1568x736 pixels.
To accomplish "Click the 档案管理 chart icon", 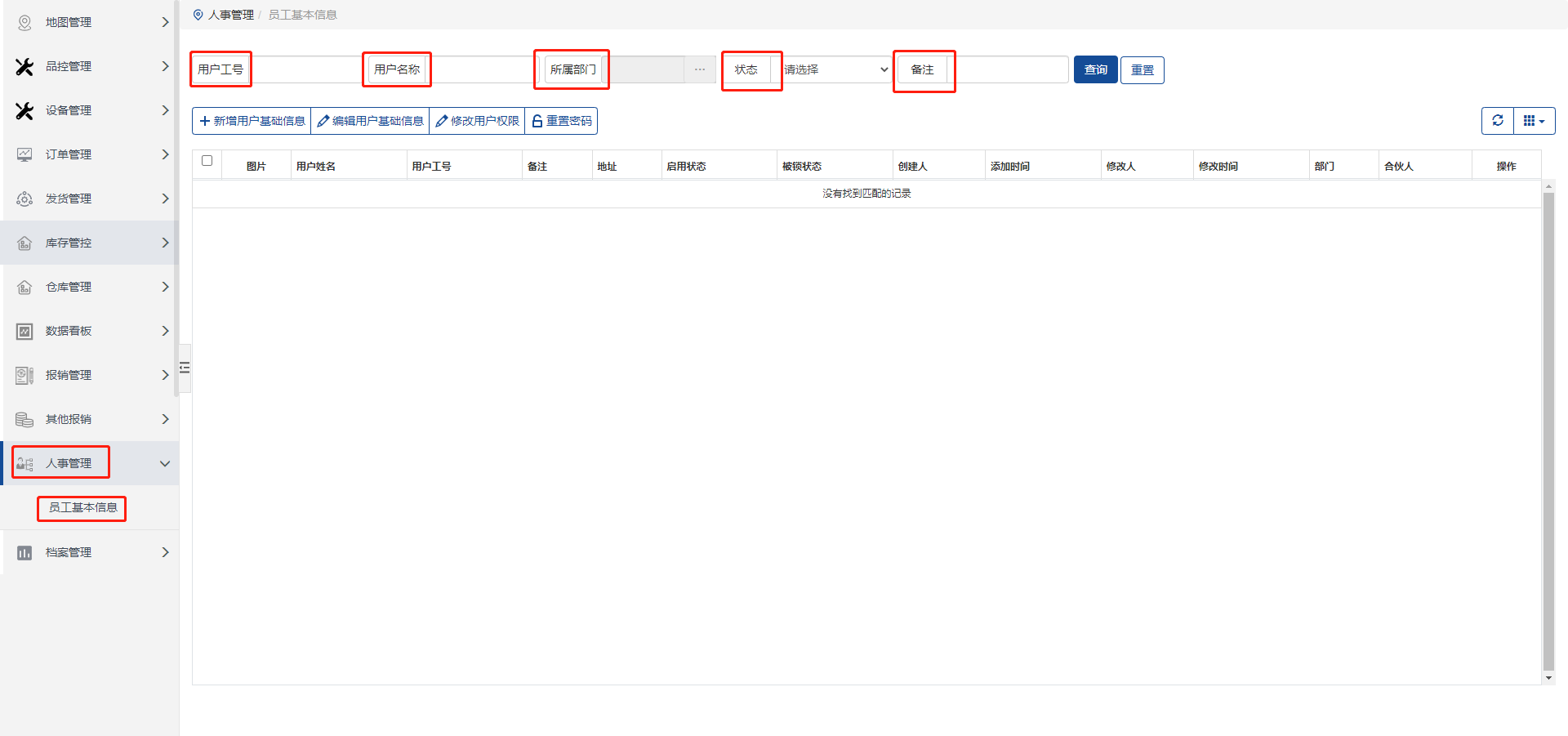I will [x=24, y=552].
